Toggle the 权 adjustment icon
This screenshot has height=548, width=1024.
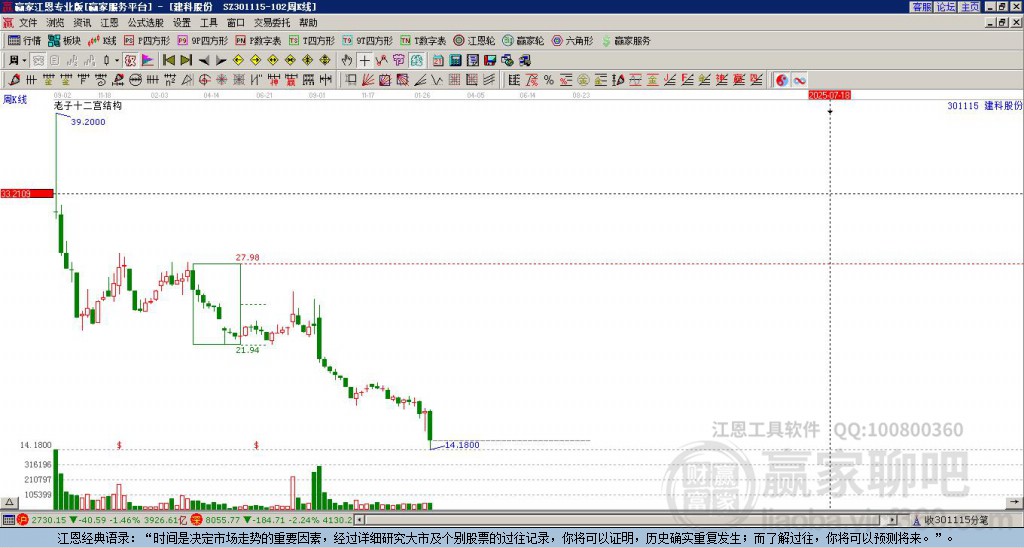click(x=130, y=61)
